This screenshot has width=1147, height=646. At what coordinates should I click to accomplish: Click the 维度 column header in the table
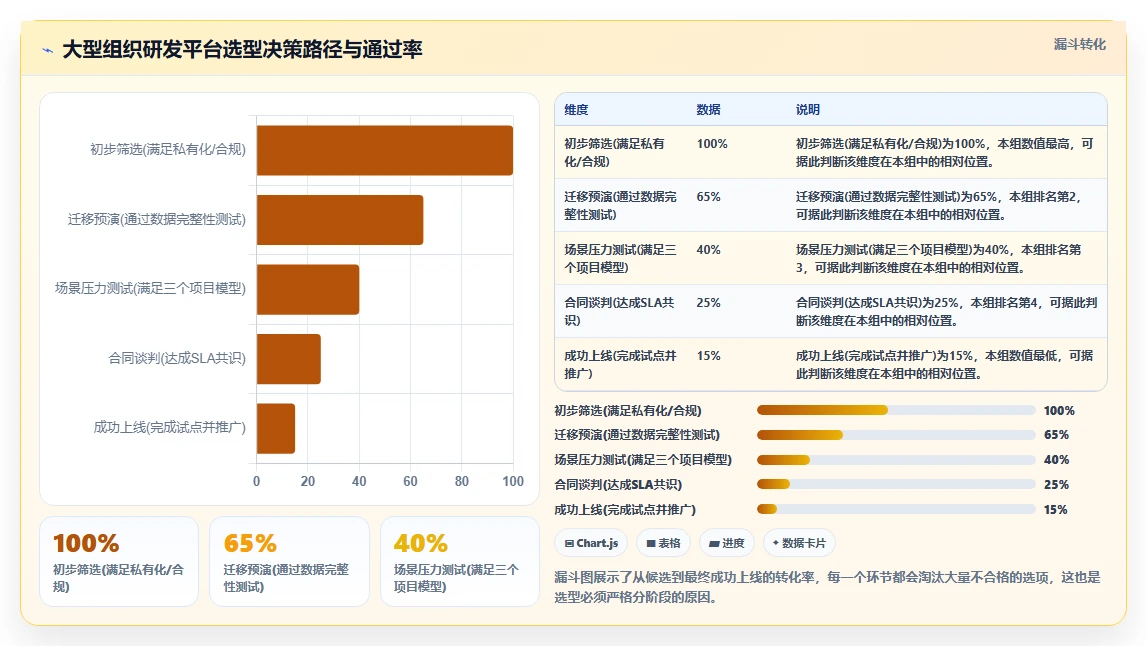pyautogui.click(x=576, y=110)
